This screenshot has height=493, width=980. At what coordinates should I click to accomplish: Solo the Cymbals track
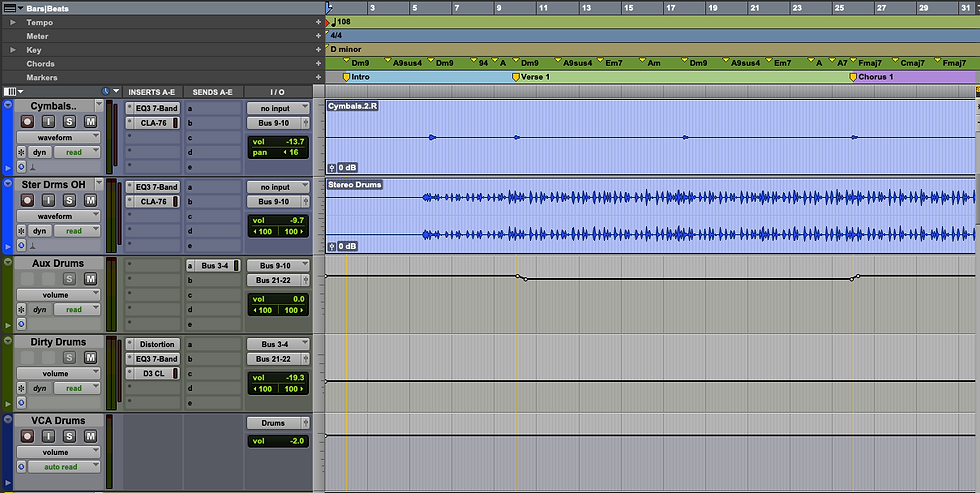point(69,121)
